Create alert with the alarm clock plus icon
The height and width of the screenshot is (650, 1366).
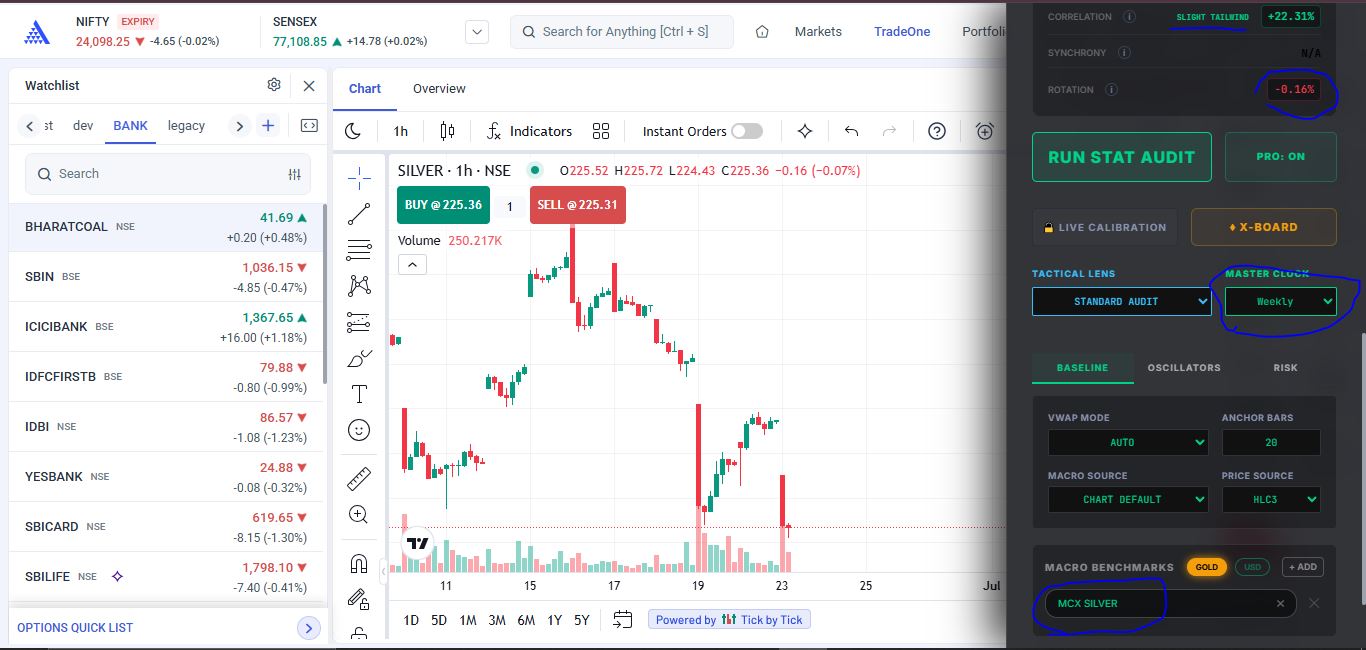click(985, 131)
